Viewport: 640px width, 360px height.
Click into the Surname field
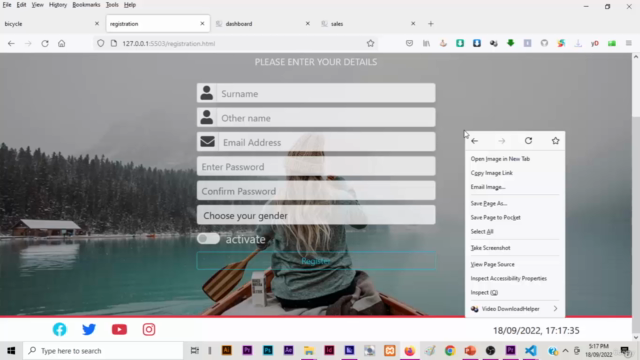point(326,93)
